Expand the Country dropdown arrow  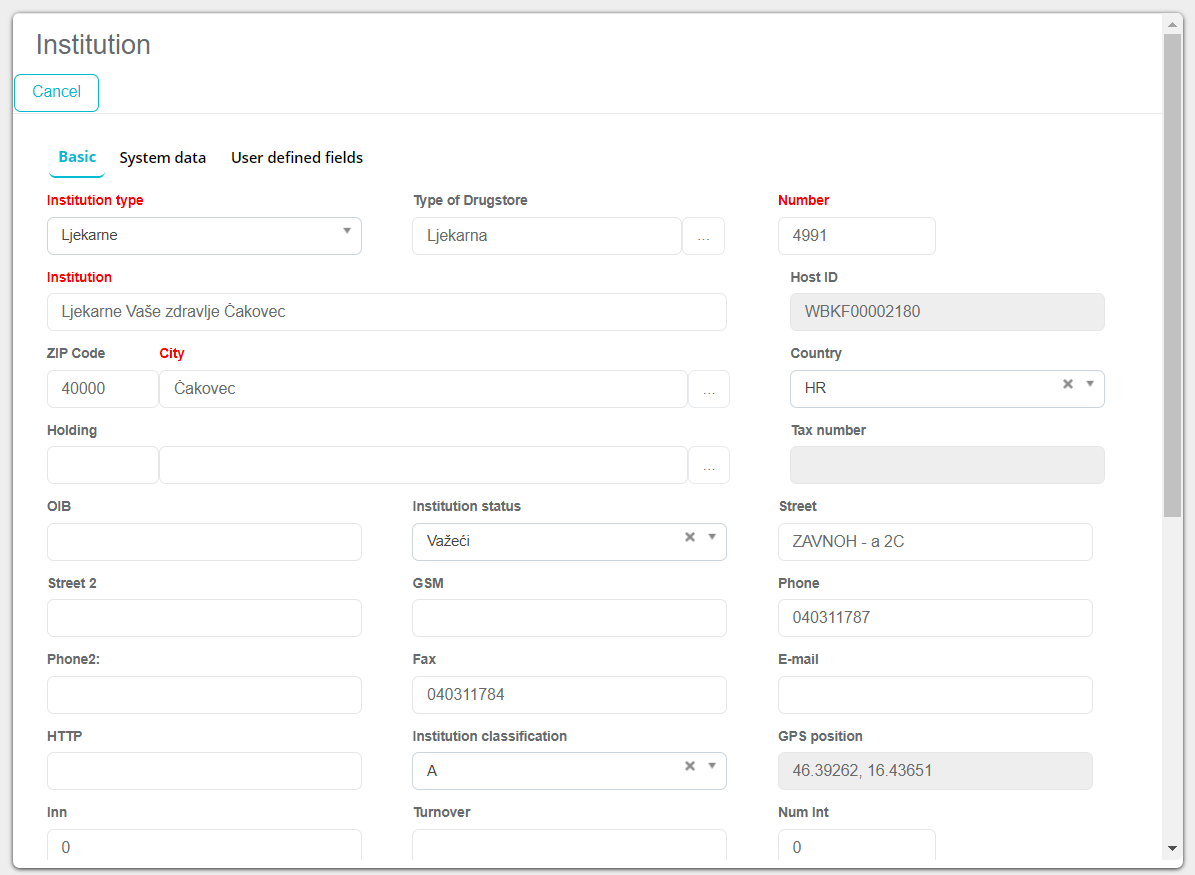pos(1090,384)
